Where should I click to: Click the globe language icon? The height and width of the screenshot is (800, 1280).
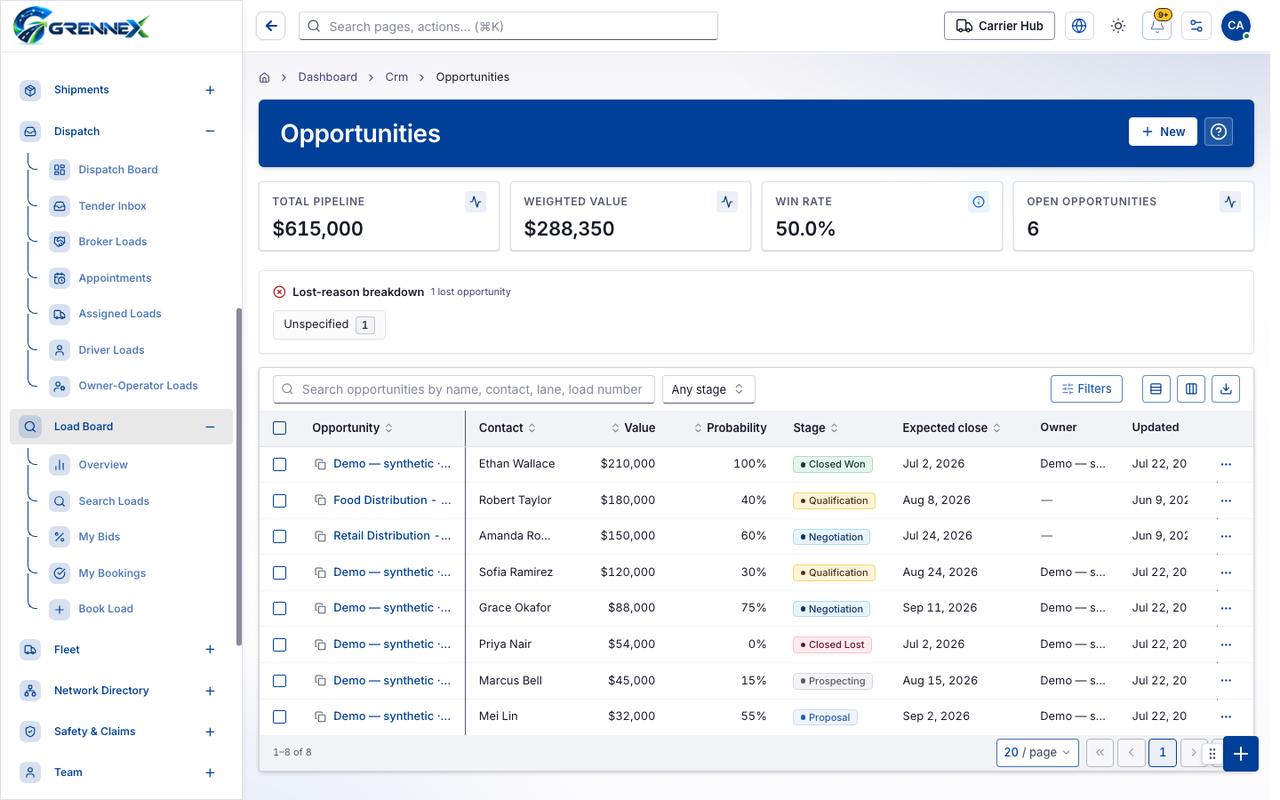tap(1079, 26)
